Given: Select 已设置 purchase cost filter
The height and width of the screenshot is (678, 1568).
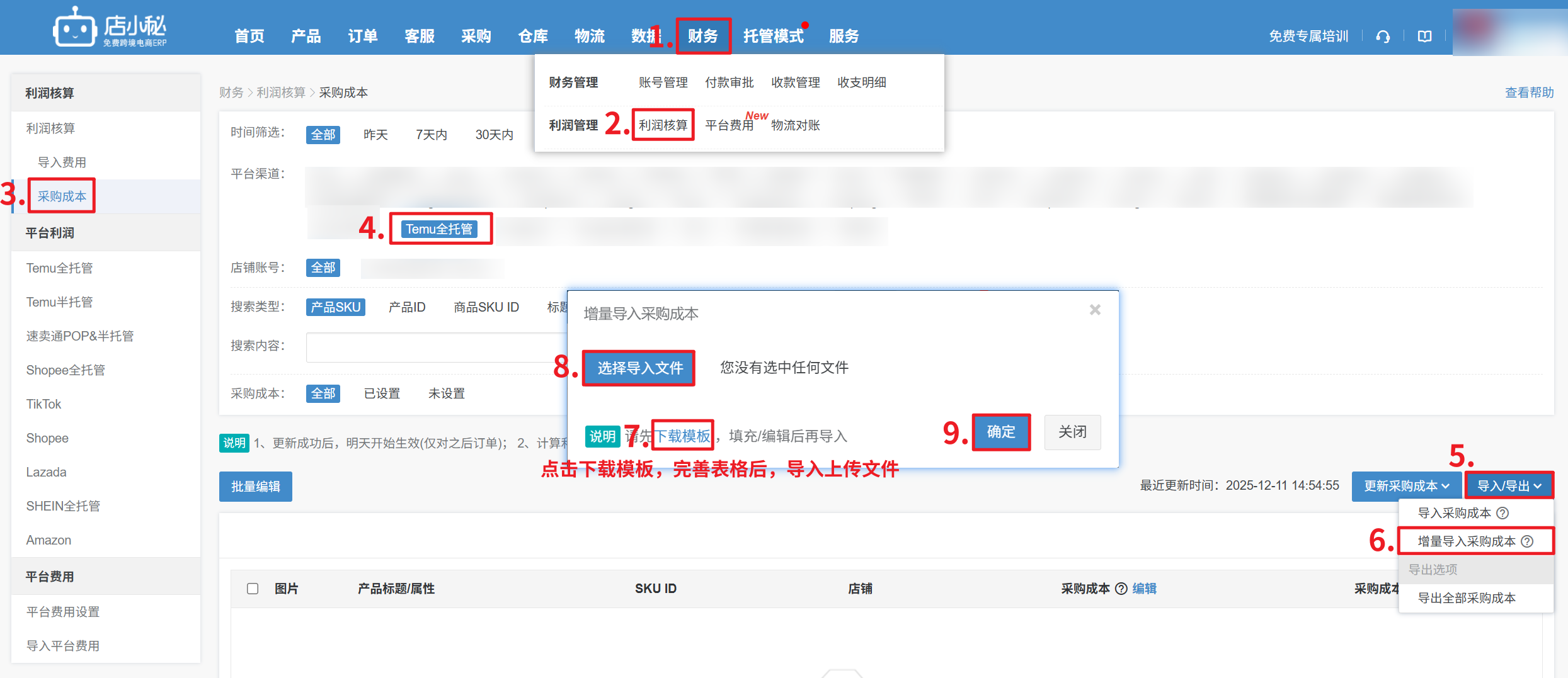Looking at the screenshot, I should (x=382, y=393).
